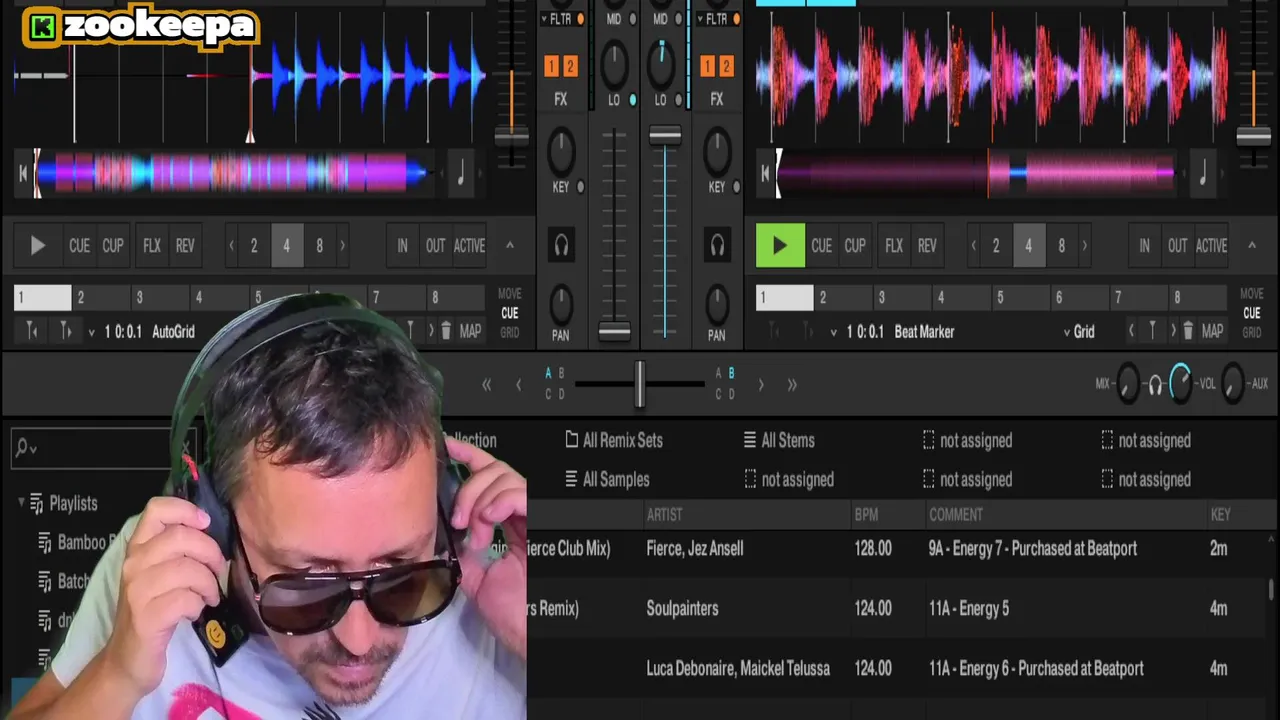Viewport: 1280px width, 720px height.
Task: Click the note key-lock icon on left deck
Action: [461, 173]
